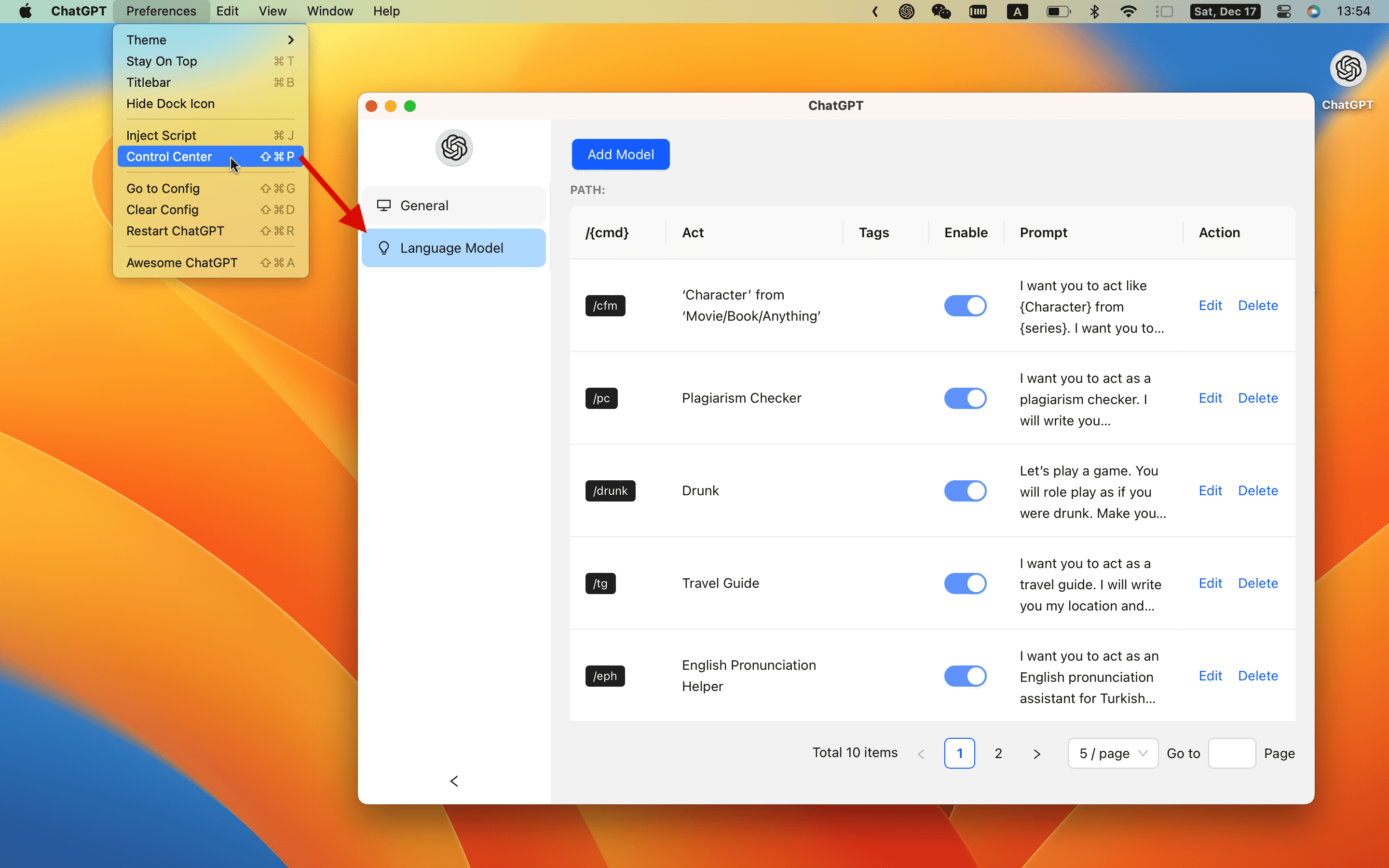Select Control Center from Preferences menu
1389x868 pixels.
[169, 156]
